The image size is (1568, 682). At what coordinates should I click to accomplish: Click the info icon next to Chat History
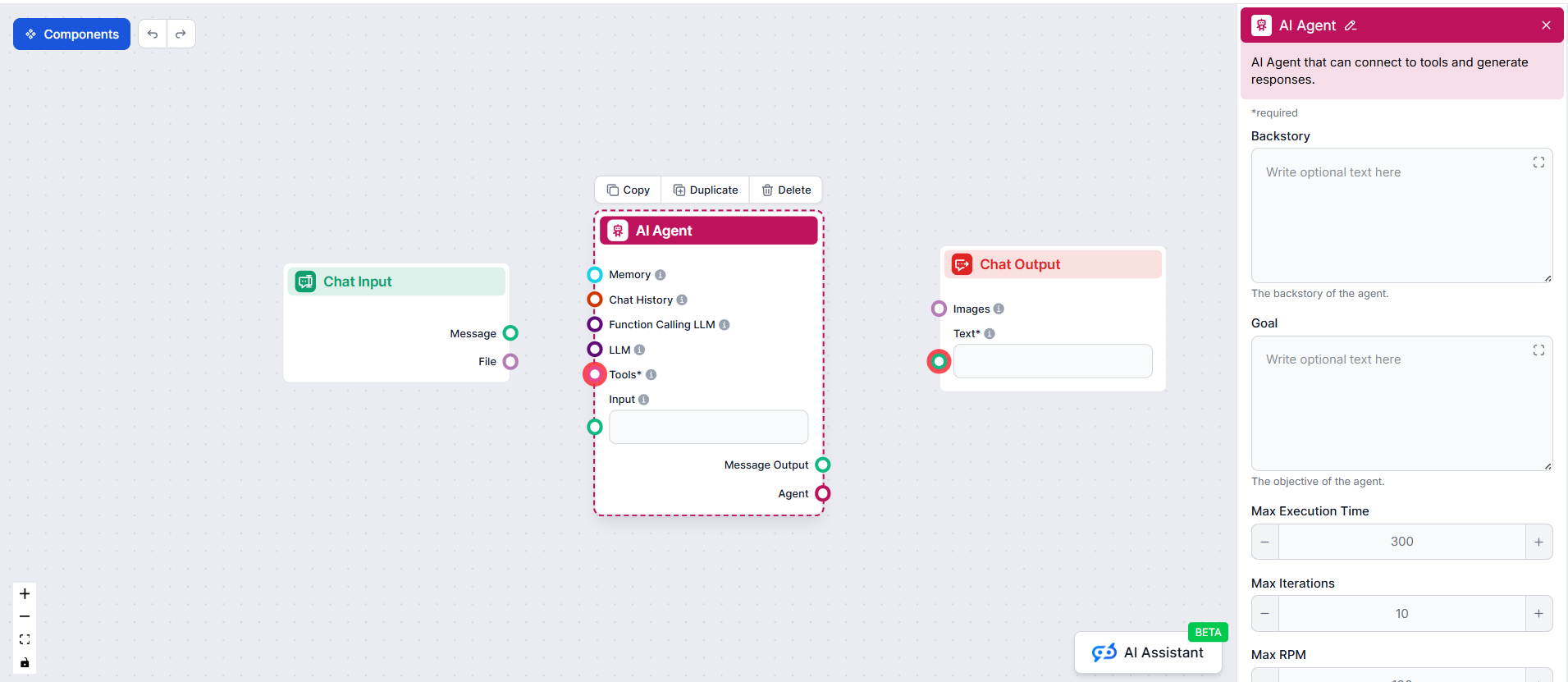pos(682,300)
